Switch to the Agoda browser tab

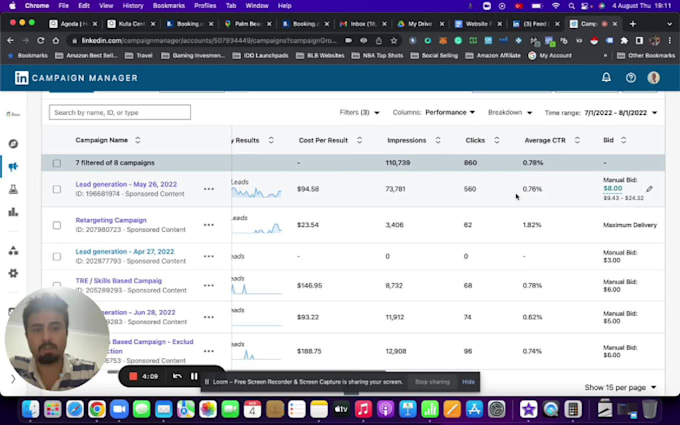tap(73, 24)
